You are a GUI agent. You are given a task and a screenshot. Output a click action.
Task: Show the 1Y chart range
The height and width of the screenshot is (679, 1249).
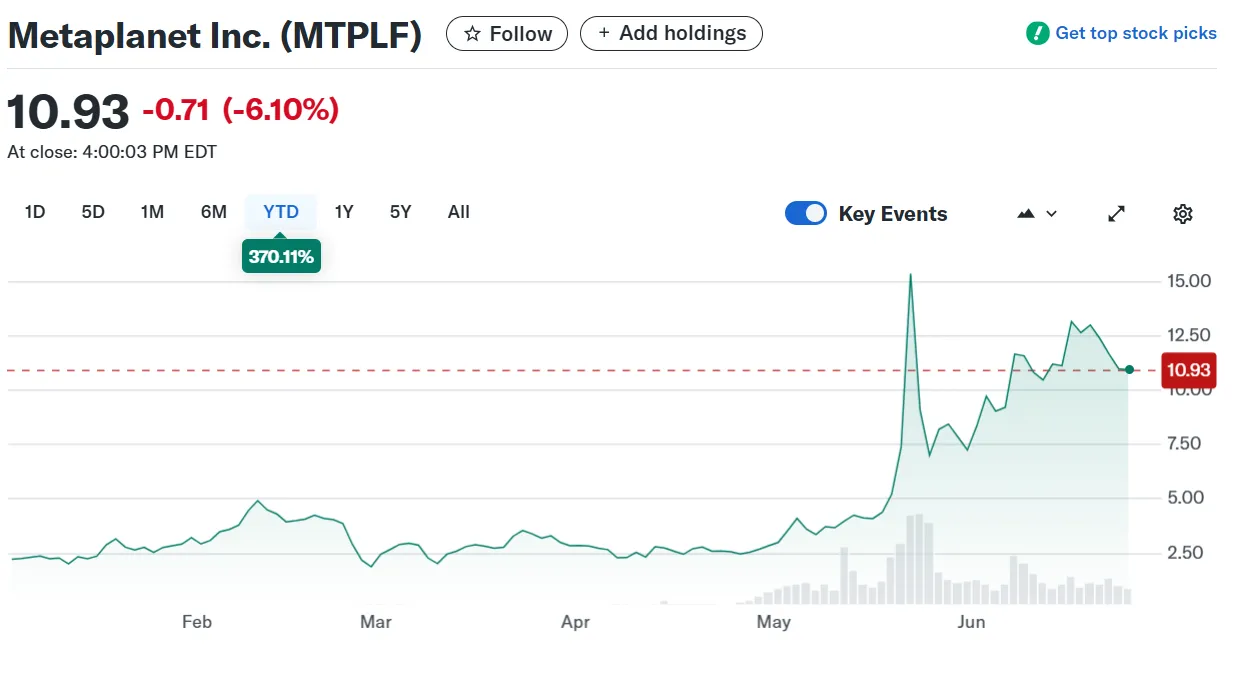(344, 212)
